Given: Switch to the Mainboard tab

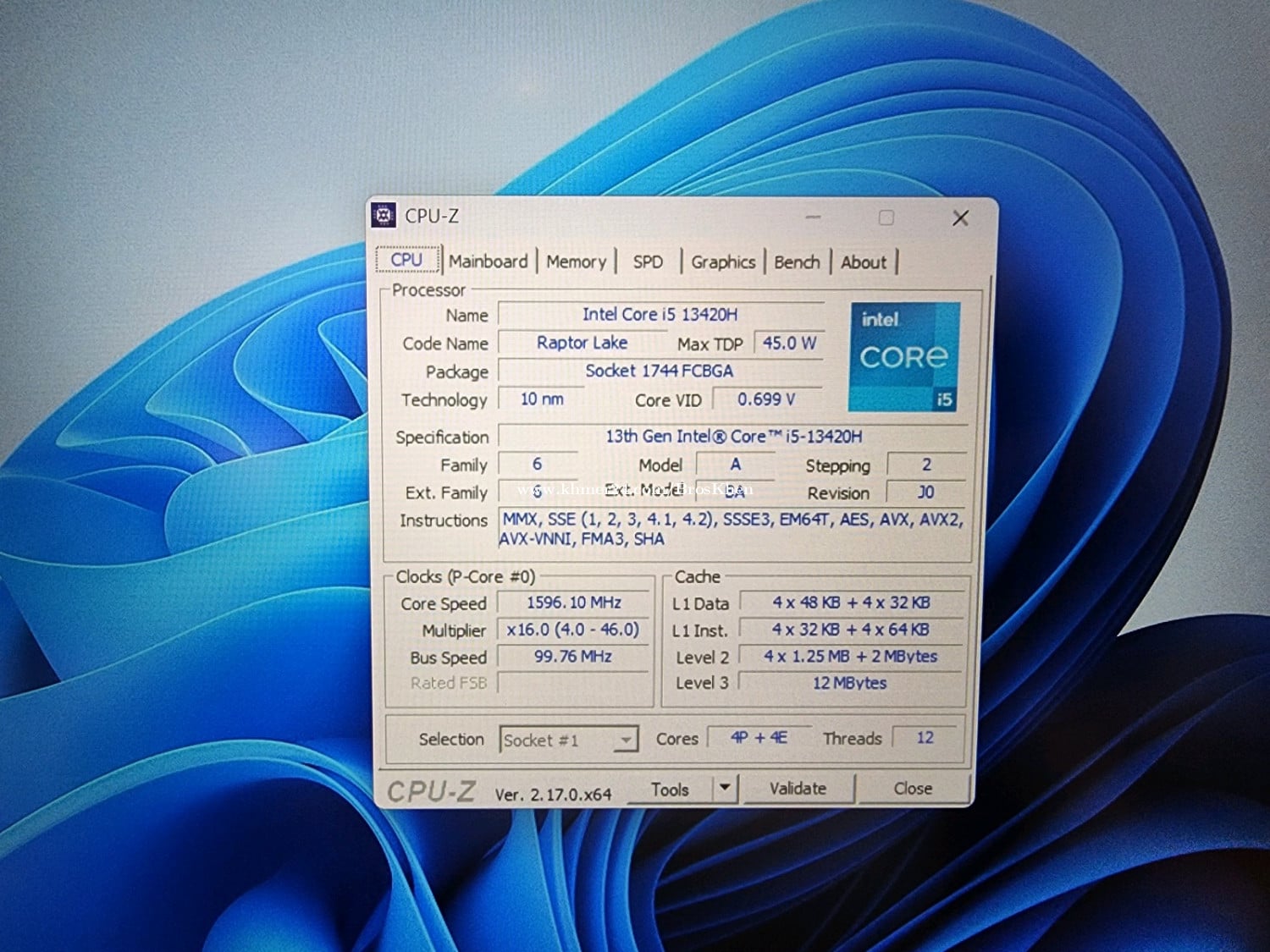Looking at the screenshot, I should point(488,261).
